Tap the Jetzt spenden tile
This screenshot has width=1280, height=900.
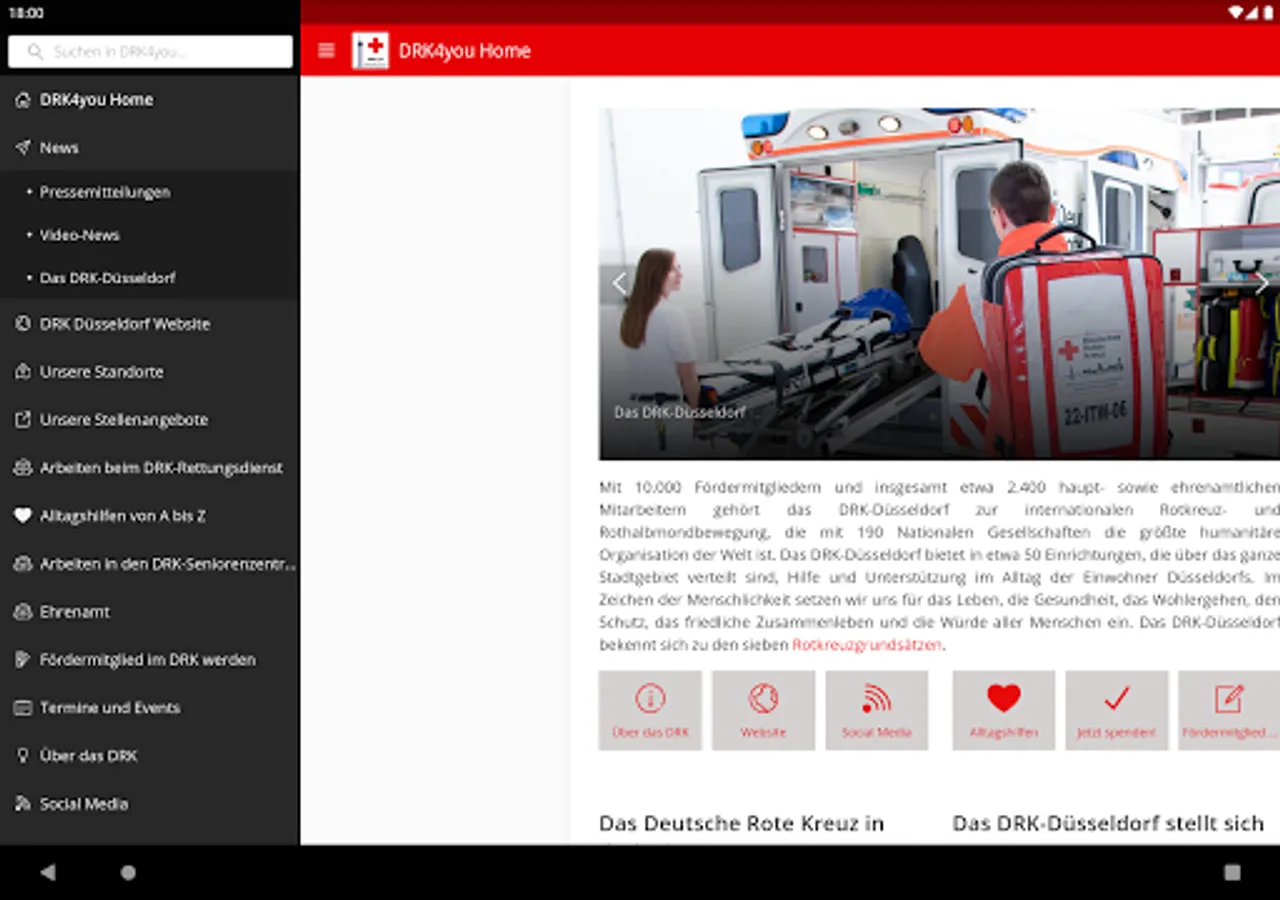click(x=1117, y=710)
